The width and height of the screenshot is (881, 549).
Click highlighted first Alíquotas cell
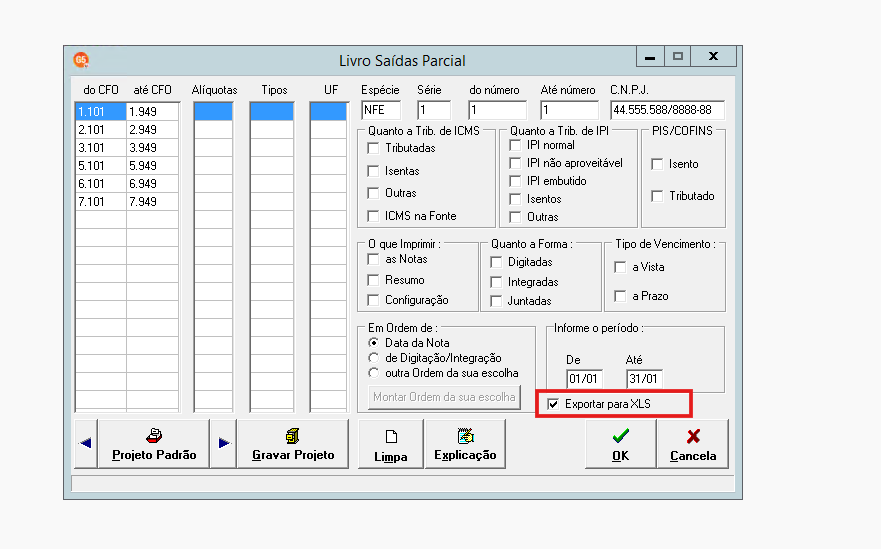pos(213,111)
